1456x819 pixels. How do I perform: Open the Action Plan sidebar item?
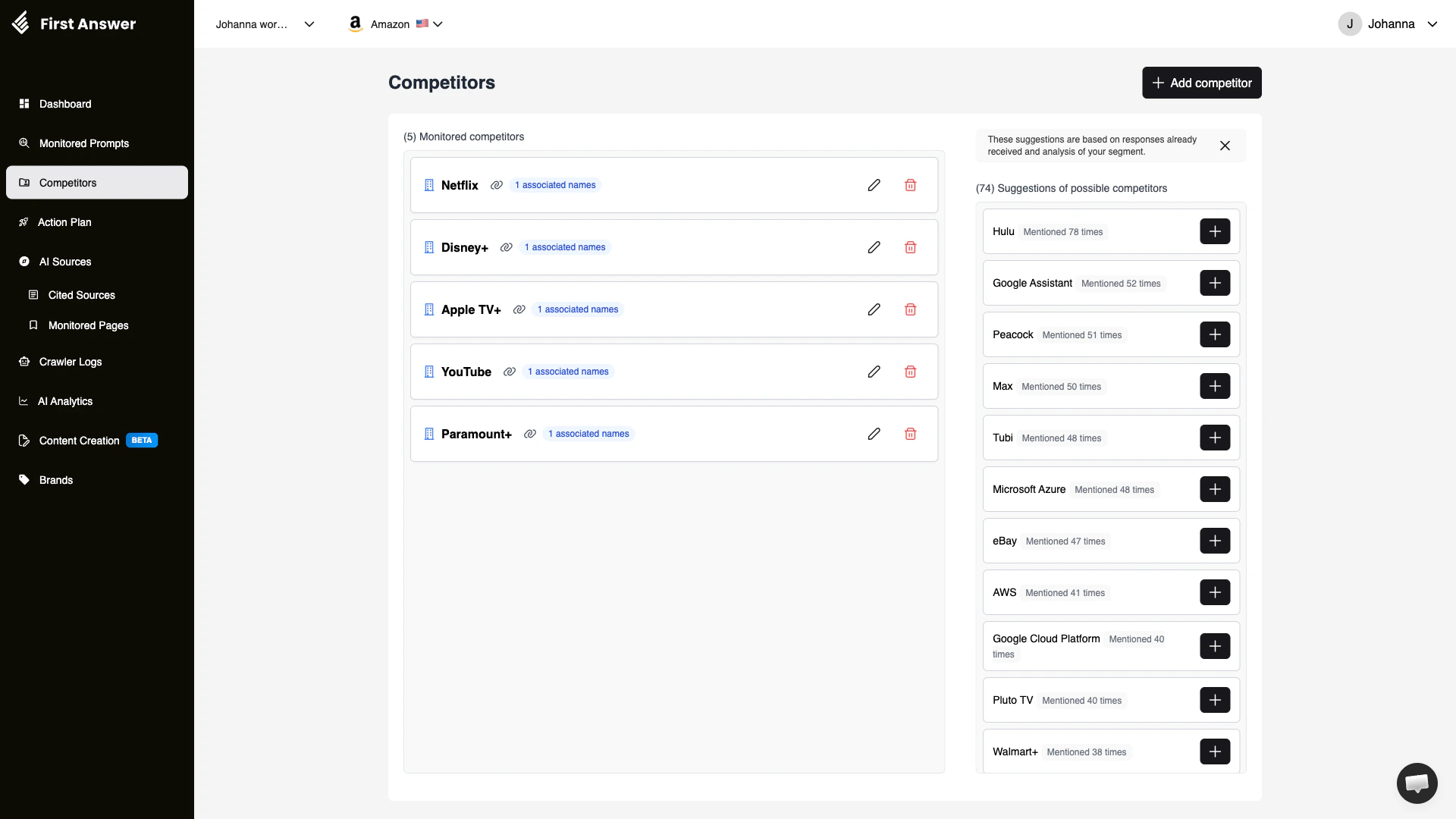[x=64, y=222]
